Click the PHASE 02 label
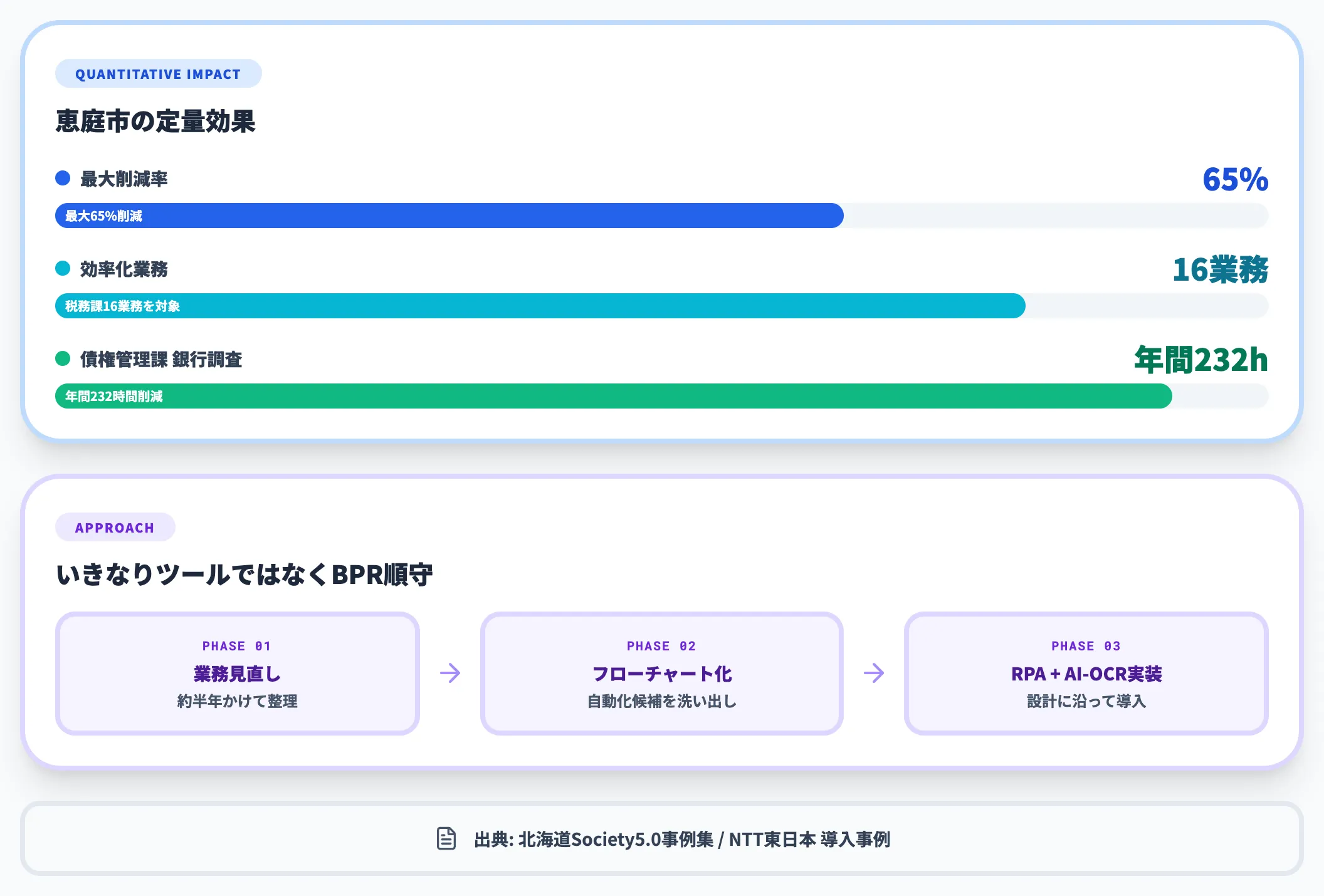 coord(662,646)
